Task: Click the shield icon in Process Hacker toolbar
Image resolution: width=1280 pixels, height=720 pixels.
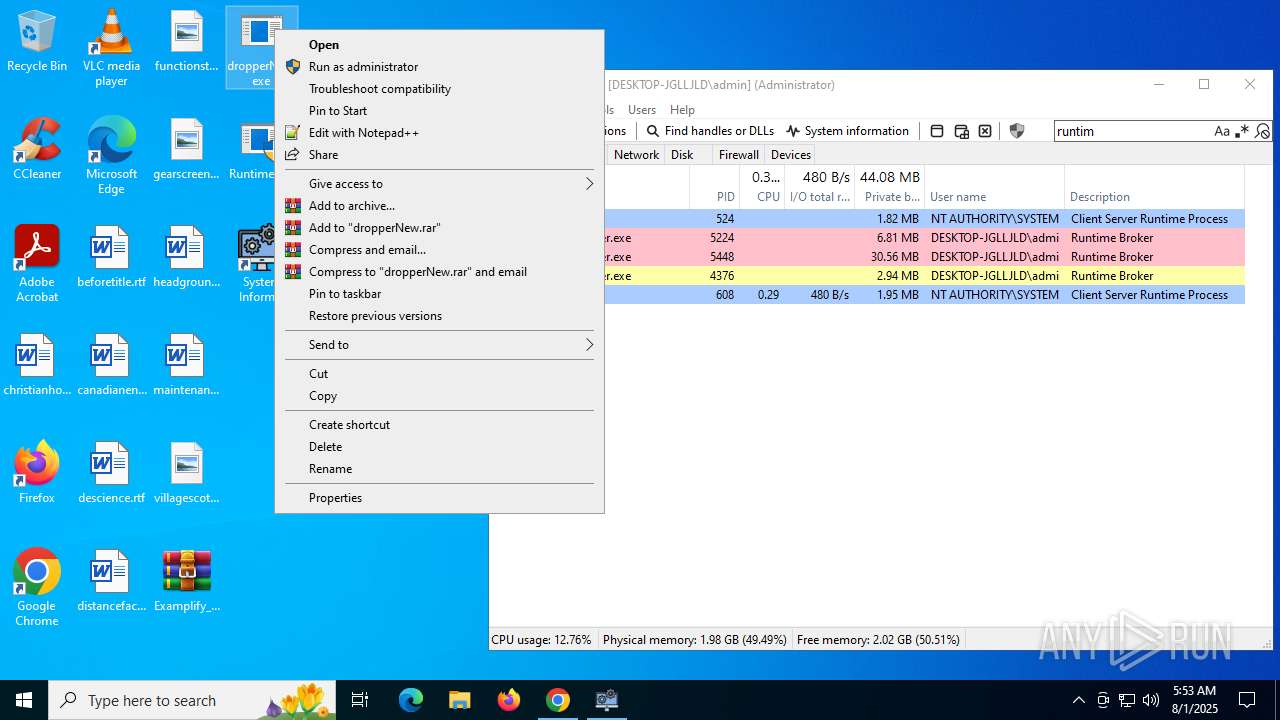Action: pyautogui.click(x=1017, y=131)
